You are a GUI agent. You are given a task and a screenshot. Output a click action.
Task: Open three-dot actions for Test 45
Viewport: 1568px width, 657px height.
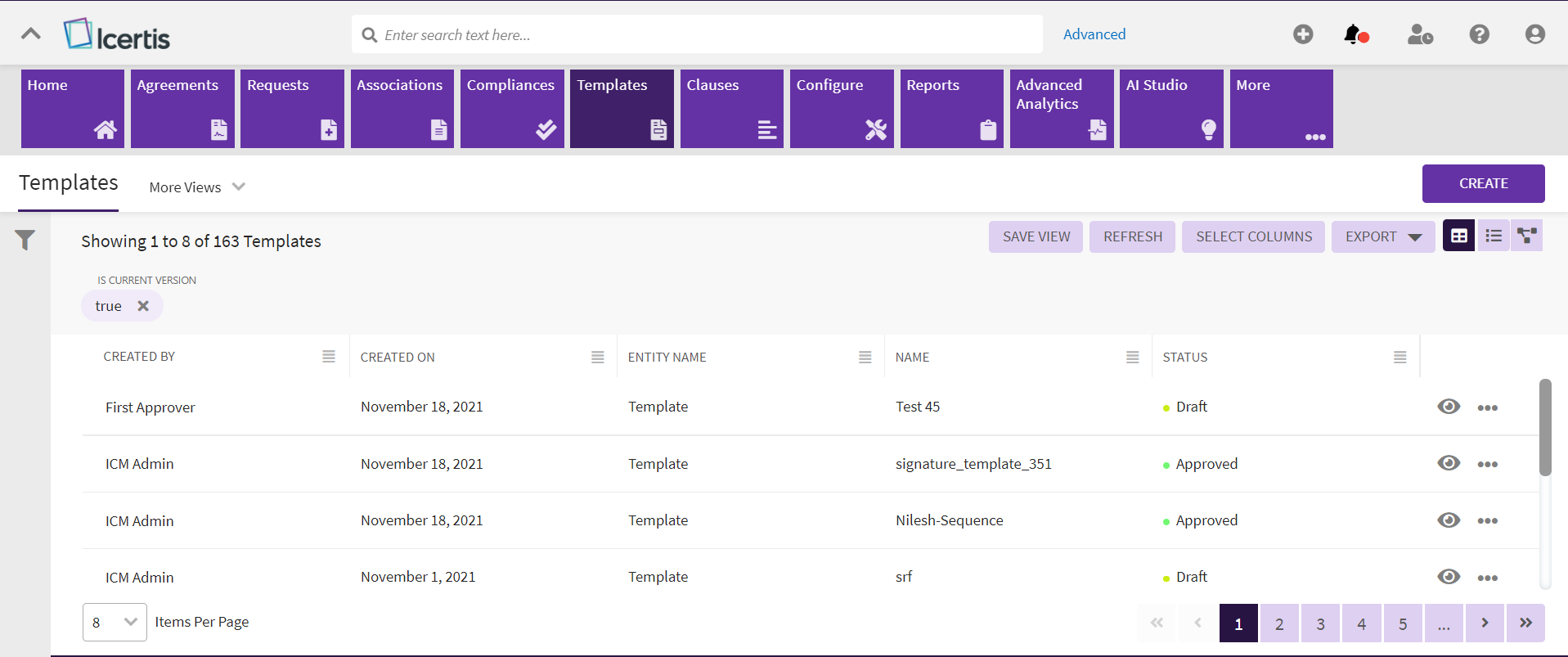1487,407
